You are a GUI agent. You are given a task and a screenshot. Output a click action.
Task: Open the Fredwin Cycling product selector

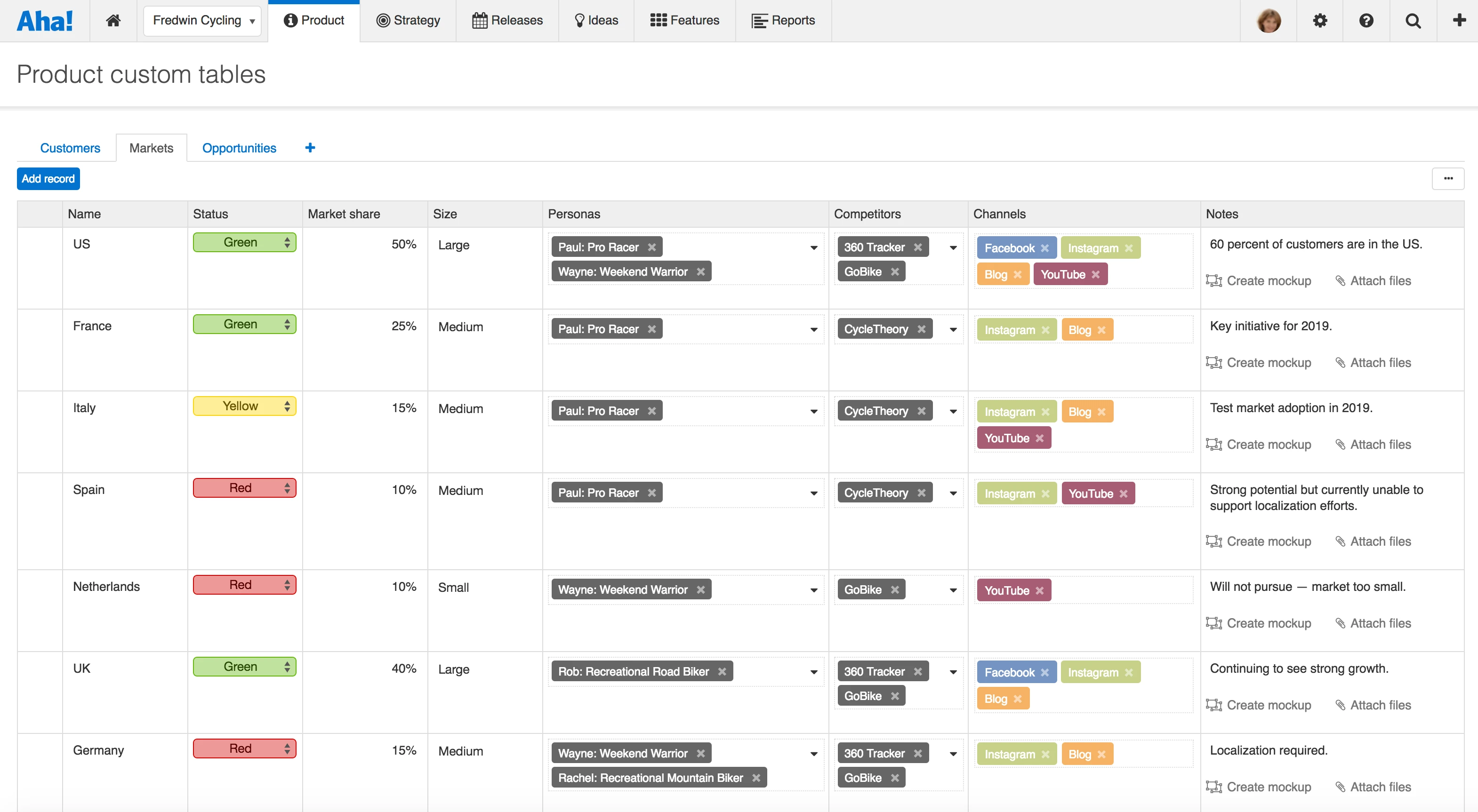[x=202, y=21]
